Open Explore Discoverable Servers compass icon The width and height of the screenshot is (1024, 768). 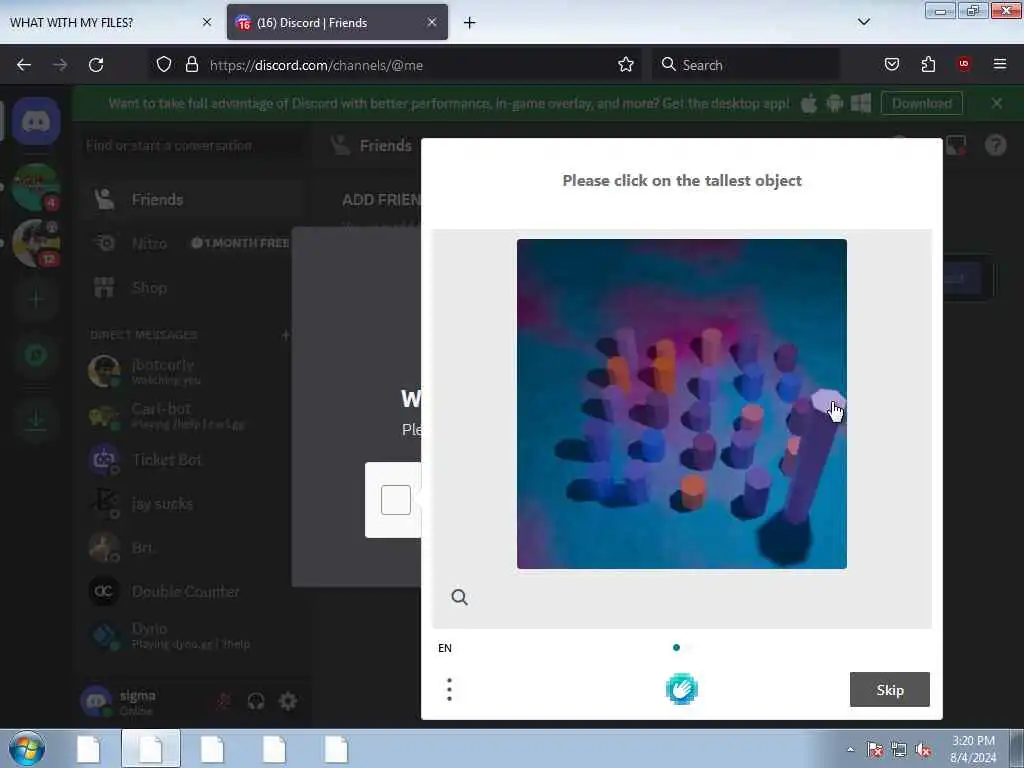(36, 355)
